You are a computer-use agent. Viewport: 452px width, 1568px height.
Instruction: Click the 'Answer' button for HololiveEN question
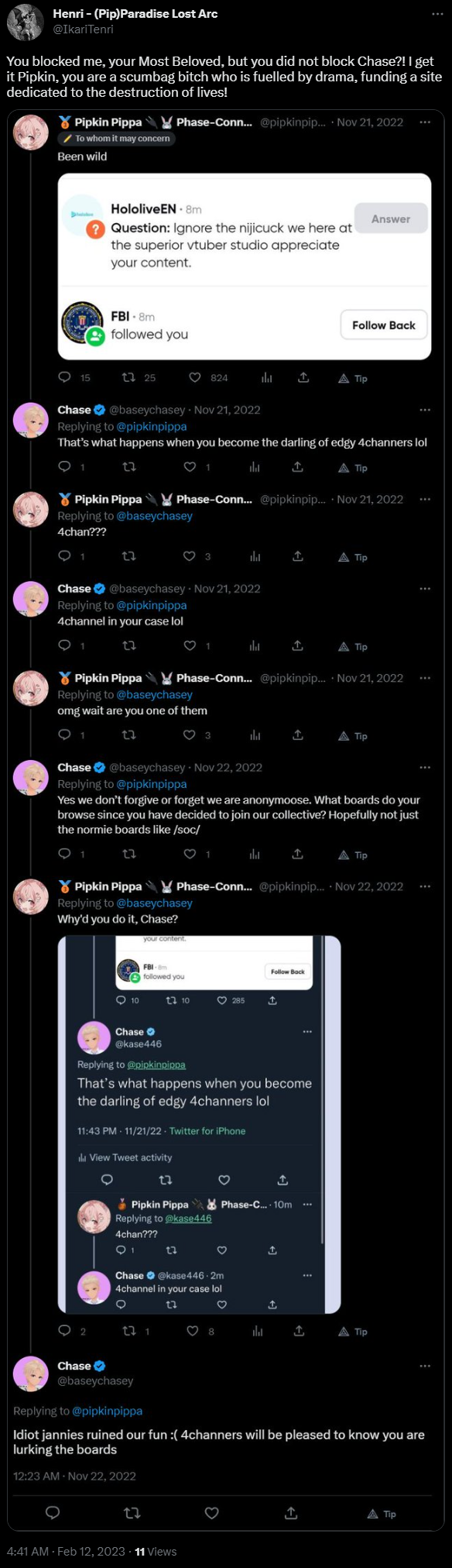pyautogui.click(x=391, y=218)
